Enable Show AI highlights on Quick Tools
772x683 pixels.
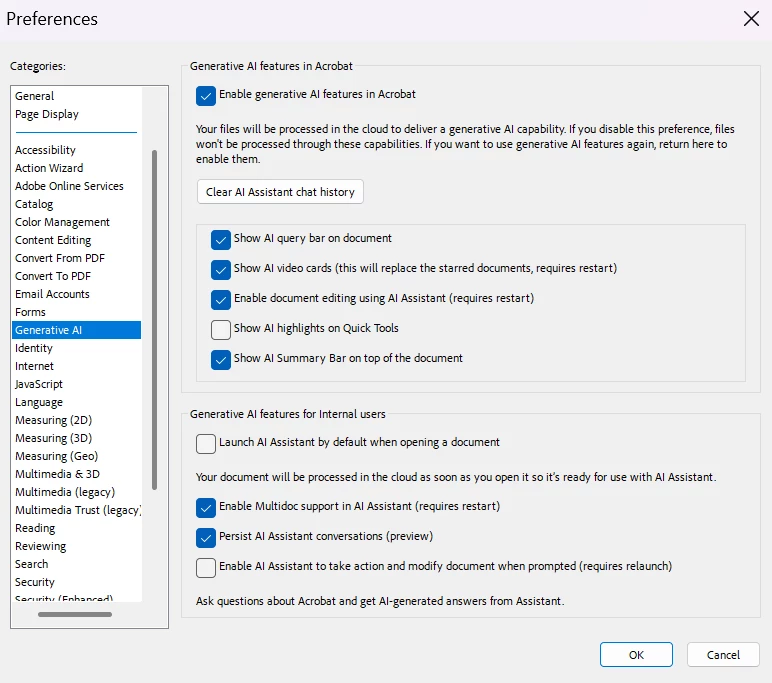tap(221, 330)
